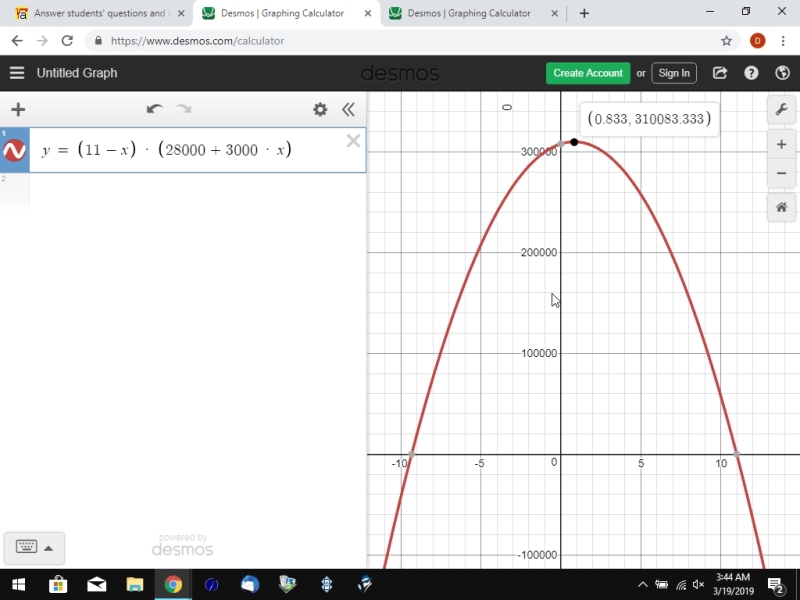
Task: Undo the last expression edit
Action: tap(155, 109)
